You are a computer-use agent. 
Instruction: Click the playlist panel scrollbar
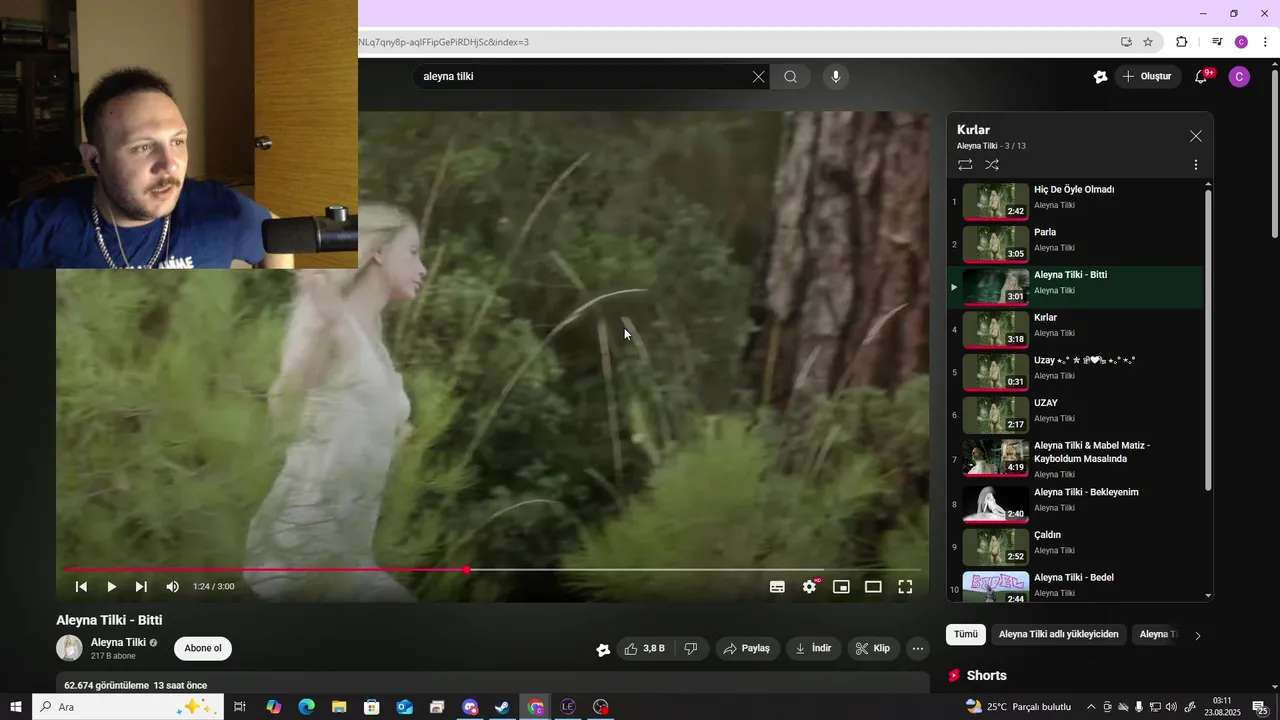(x=1208, y=340)
